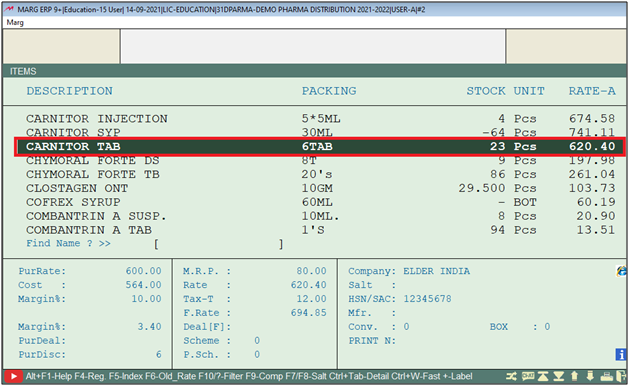Open the Internet Explorer icon near Company field
Image resolution: width=630 pixels, height=386 pixels.
[x=621, y=271]
